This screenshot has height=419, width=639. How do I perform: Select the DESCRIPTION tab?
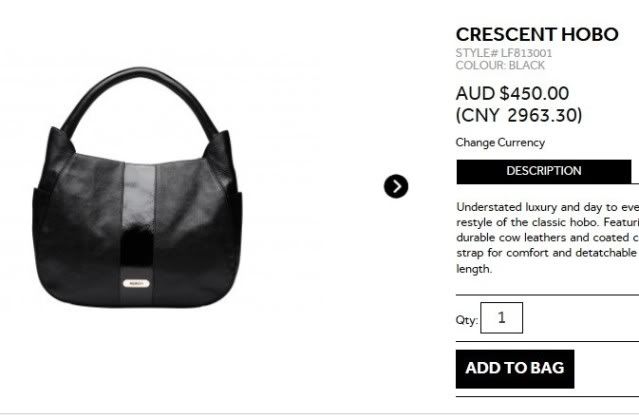click(x=544, y=171)
